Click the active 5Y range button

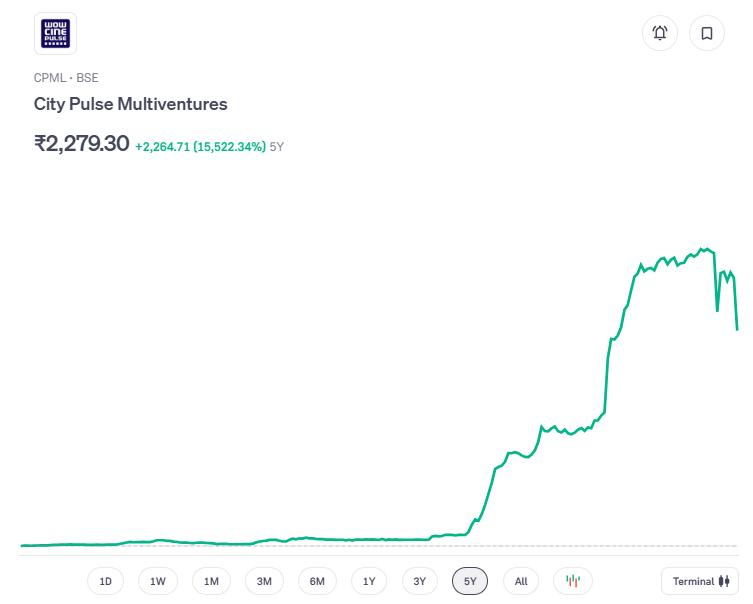pos(470,581)
